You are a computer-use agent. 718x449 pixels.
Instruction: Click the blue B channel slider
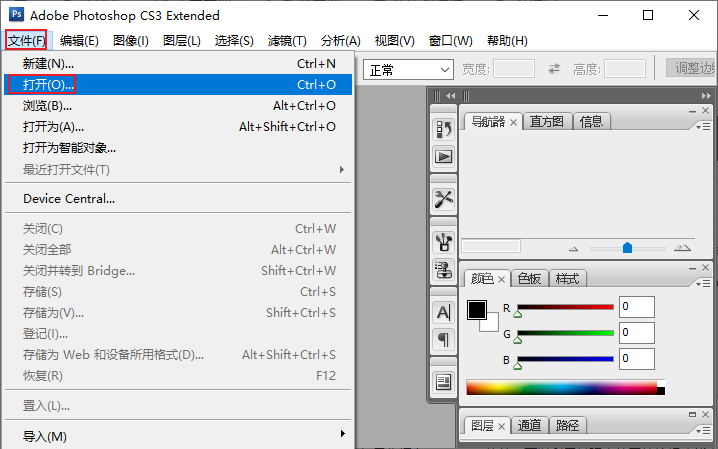pos(566,359)
